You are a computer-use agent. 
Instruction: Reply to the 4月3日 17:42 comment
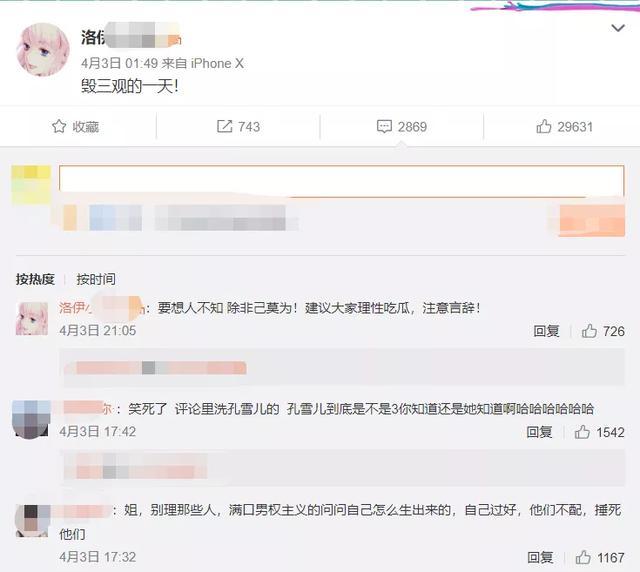(539, 432)
